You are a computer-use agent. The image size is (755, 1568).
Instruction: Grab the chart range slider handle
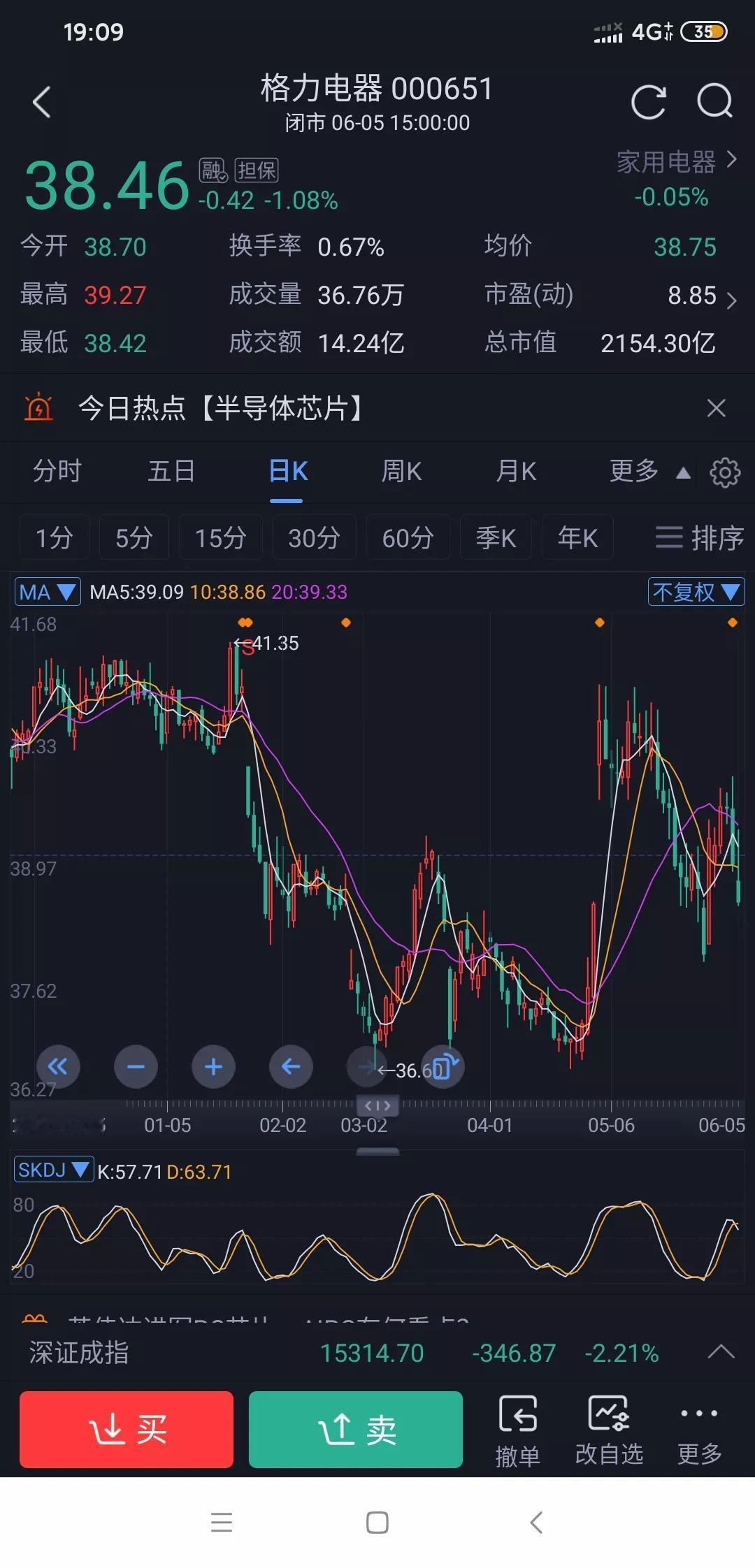377,1105
